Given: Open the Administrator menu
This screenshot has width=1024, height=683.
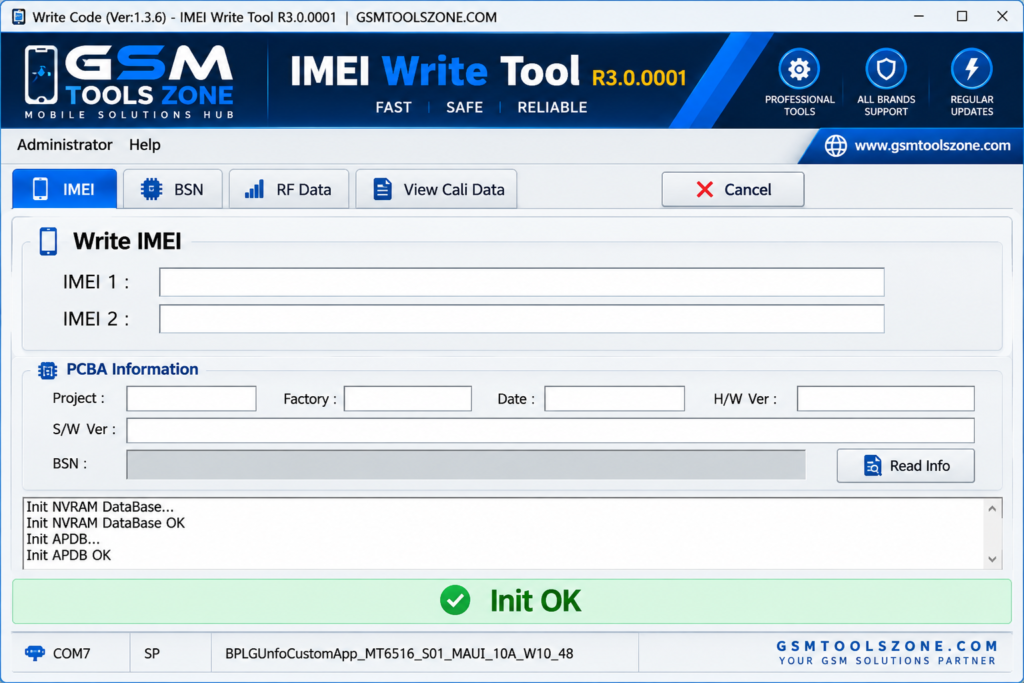Looking at the screenshot, I should [65, 144].
